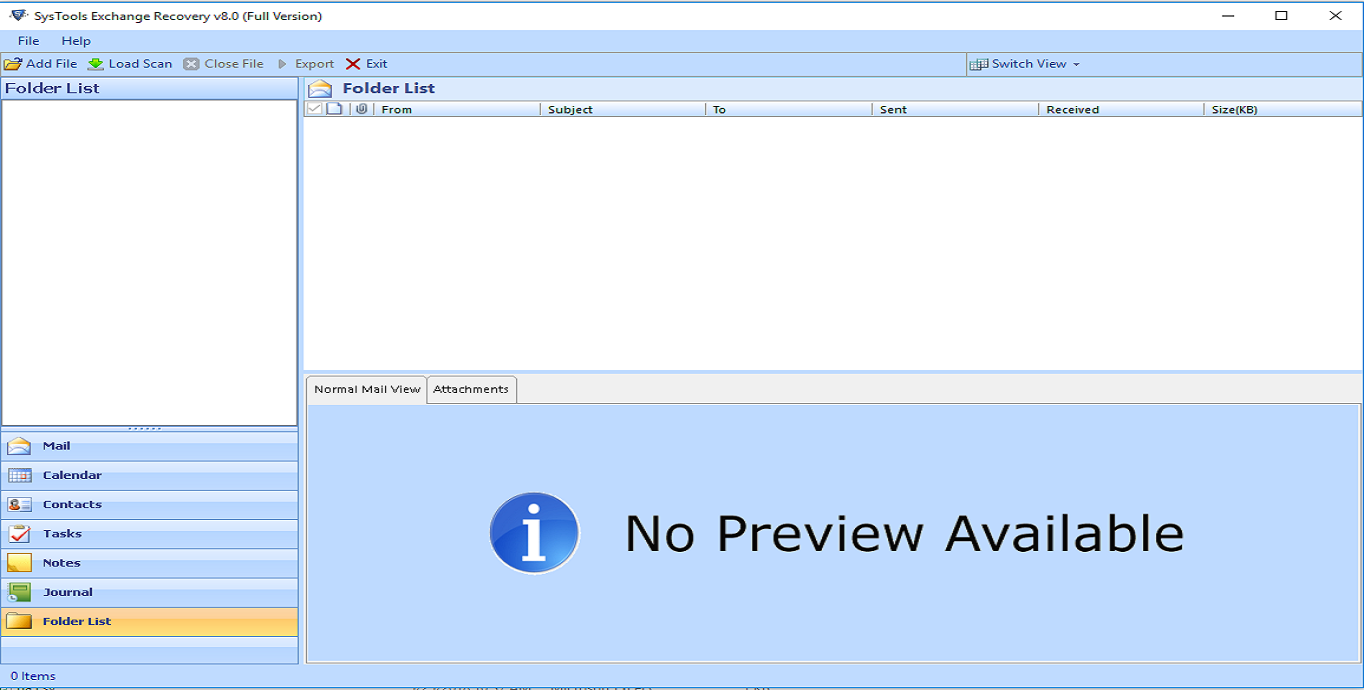Screen dimensions: 1364x690
Task: Select the Journal label in navigation pane
Action: 68,592
